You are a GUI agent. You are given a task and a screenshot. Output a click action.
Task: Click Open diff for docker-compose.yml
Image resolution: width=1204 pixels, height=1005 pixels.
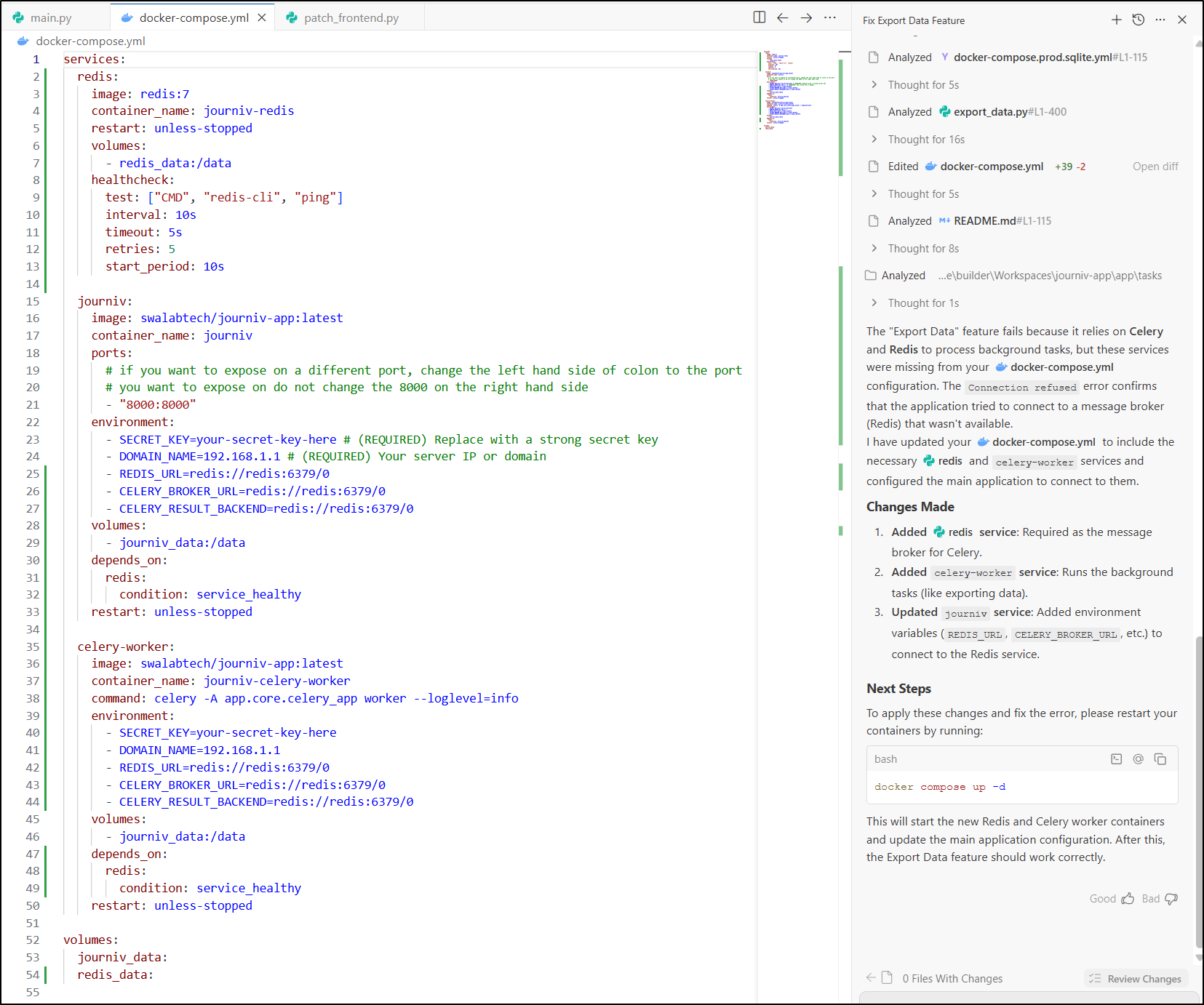pyautogui.click(x=1155, y=167)
